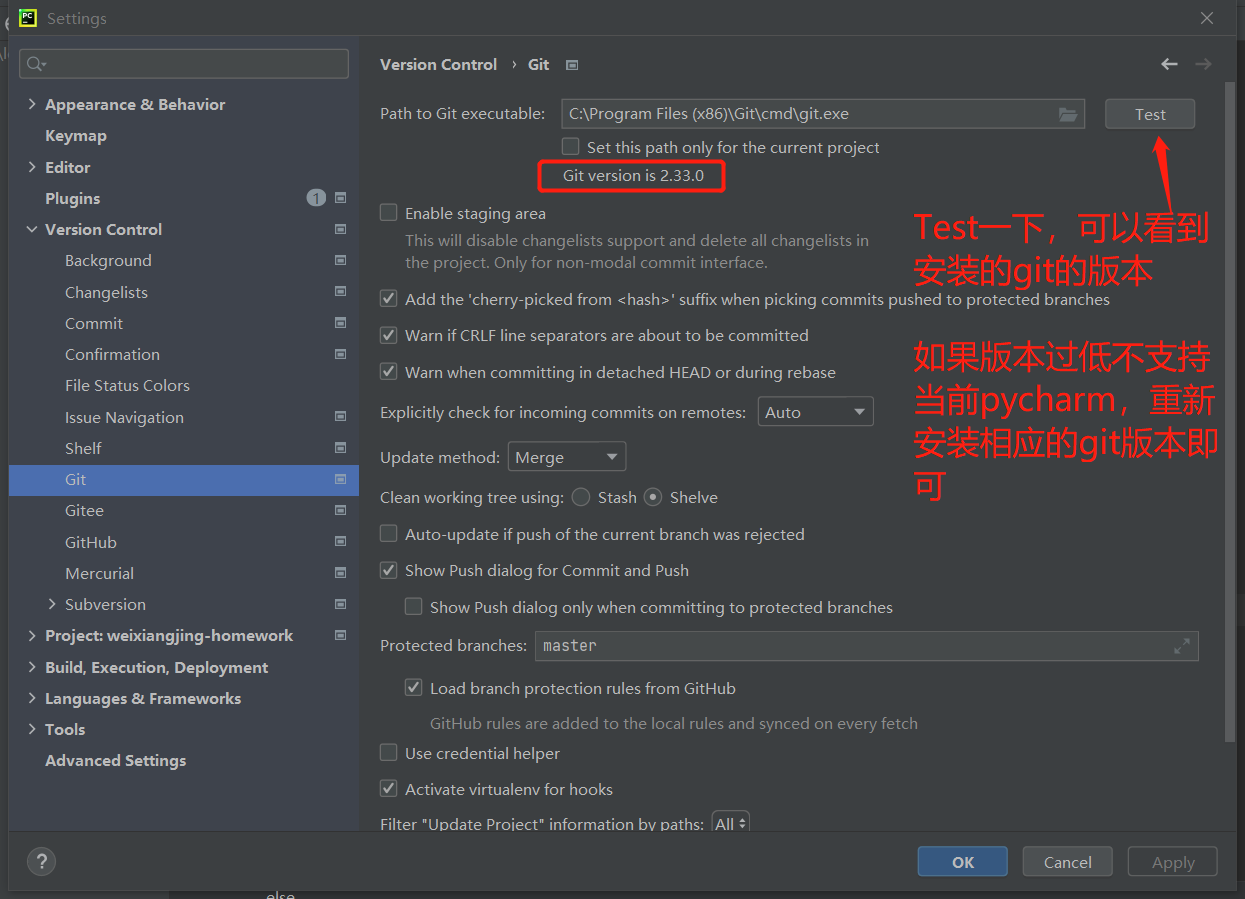Click the search magnifier icon in settings search
This screenshot has width=1245, height=899.
[x=36, y=64]
